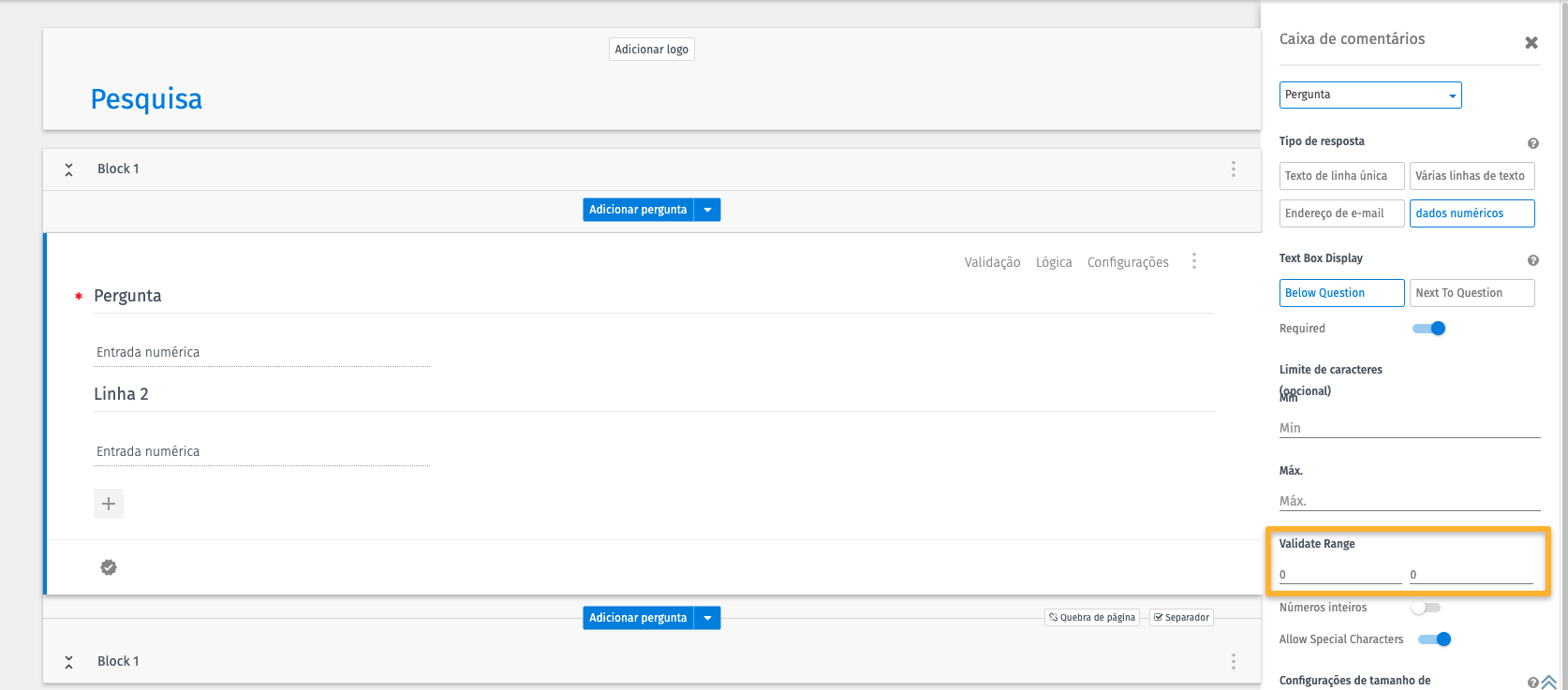Click the first Validate Range value field

click(x=1340, y=575)
